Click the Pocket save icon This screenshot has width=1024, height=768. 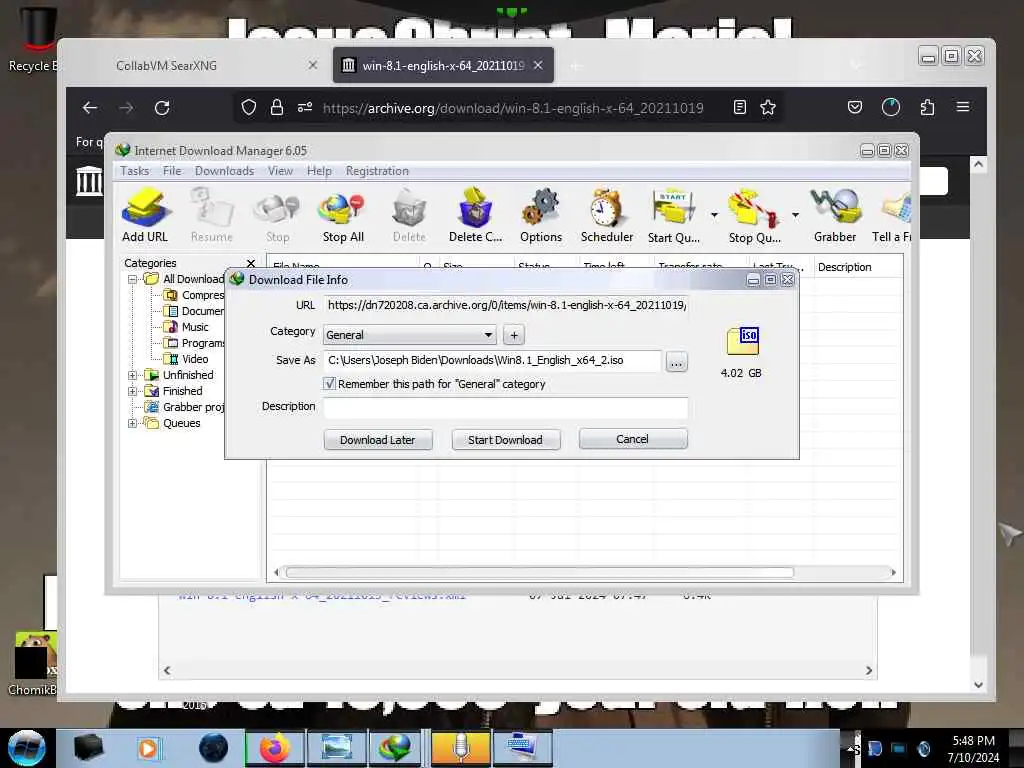[x=855, y=107]
